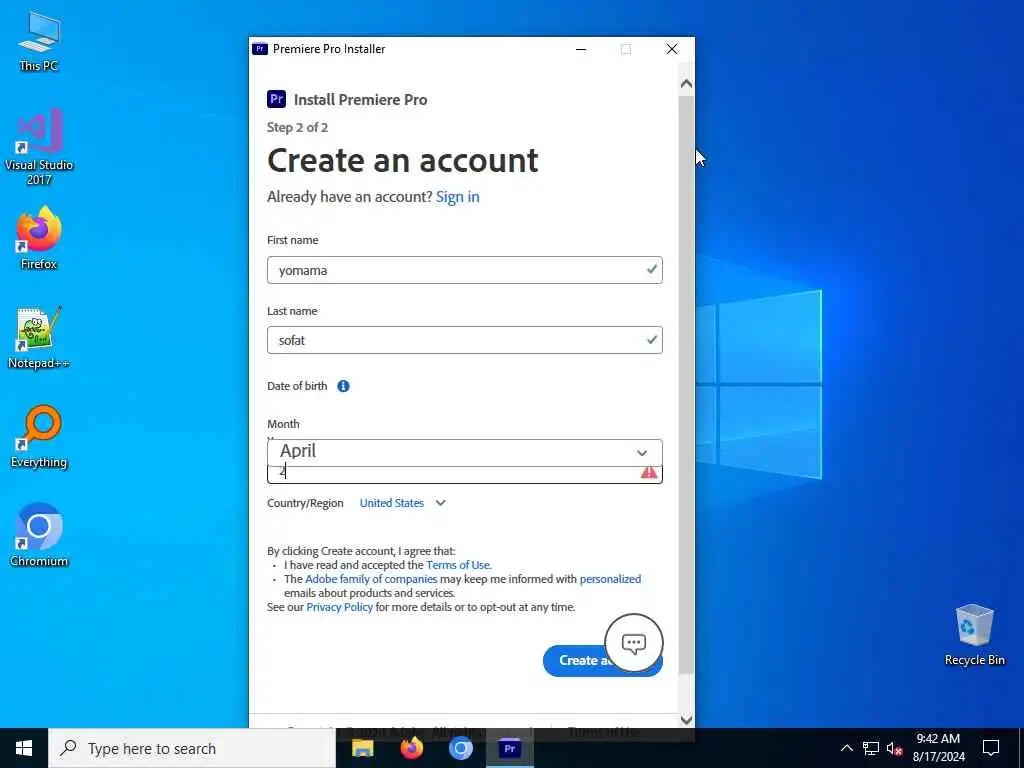Click the red warning icon in date field

pyautogui.click(x=648, y=472)
